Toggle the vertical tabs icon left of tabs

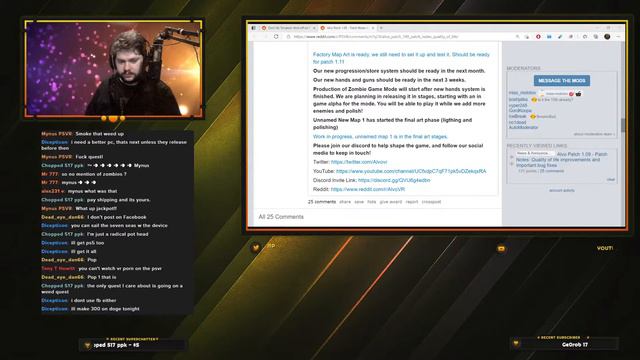(253, 28)
